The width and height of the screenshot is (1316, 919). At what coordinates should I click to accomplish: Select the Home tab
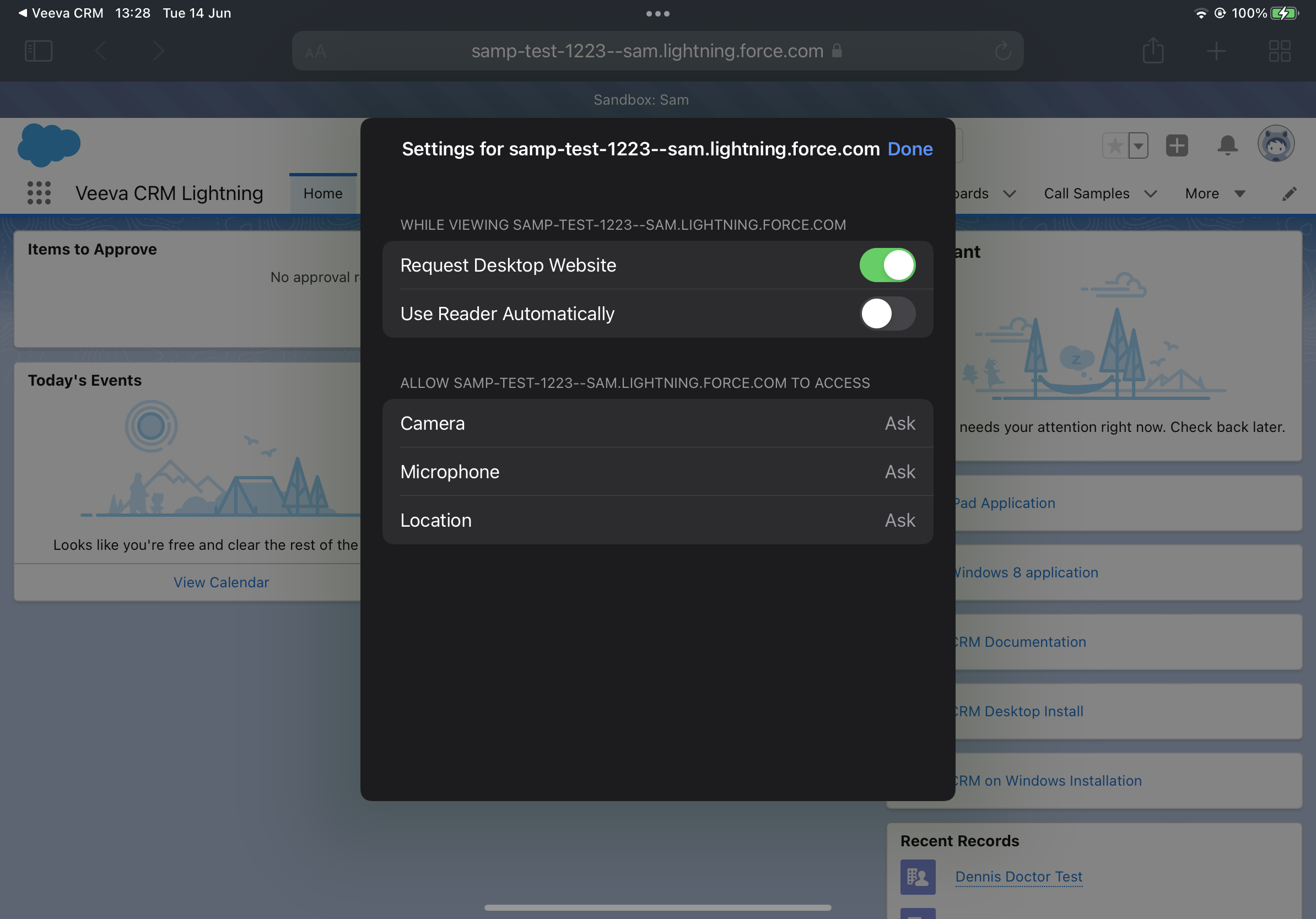pyautogui.click(x=323, y=193)
